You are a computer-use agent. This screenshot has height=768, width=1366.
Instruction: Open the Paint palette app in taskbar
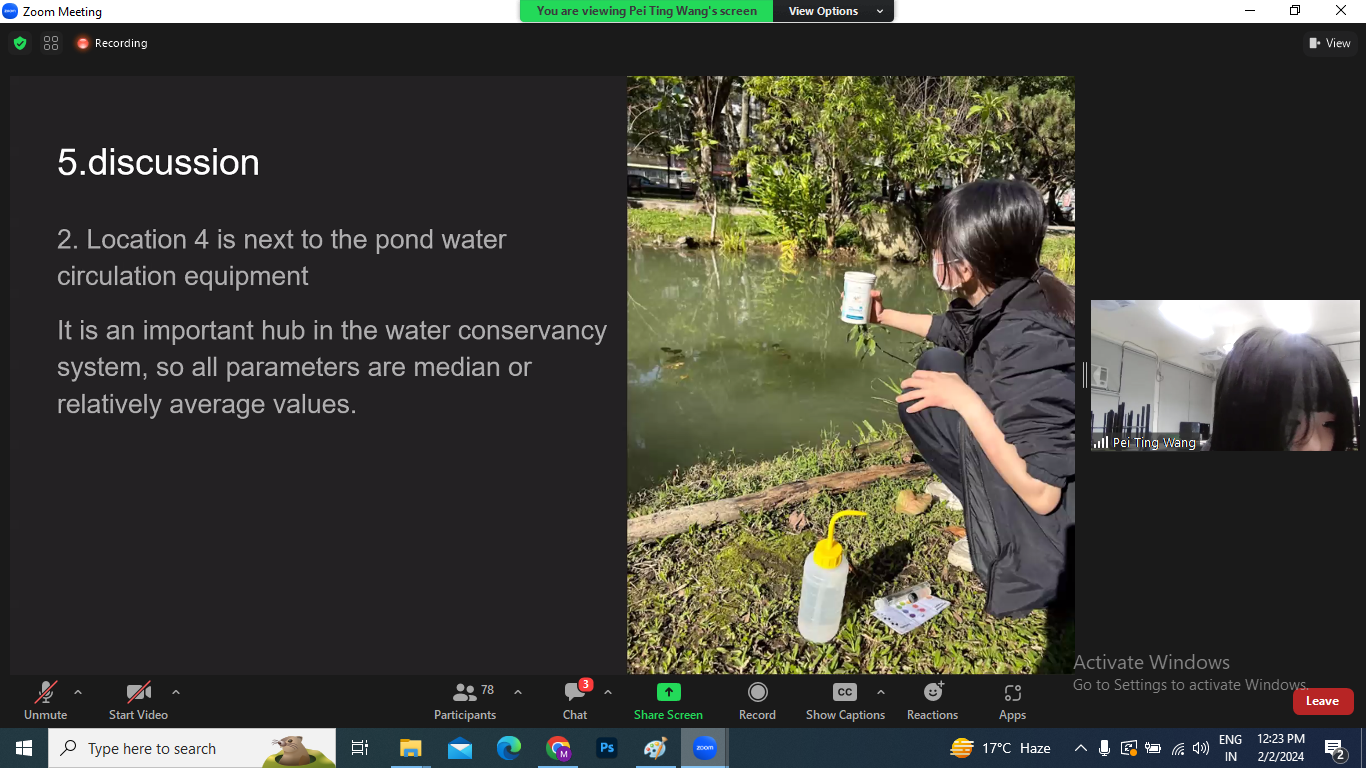click(x=655, y=748)
